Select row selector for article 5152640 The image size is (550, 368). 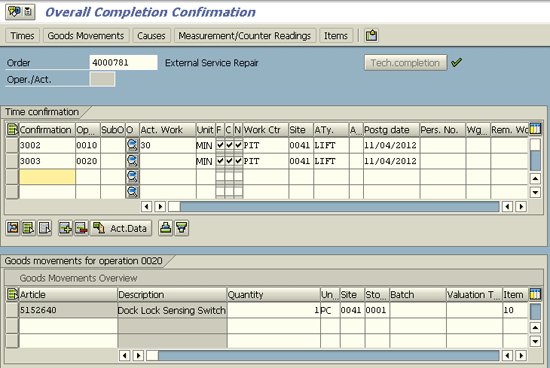(x=12, y=310)
